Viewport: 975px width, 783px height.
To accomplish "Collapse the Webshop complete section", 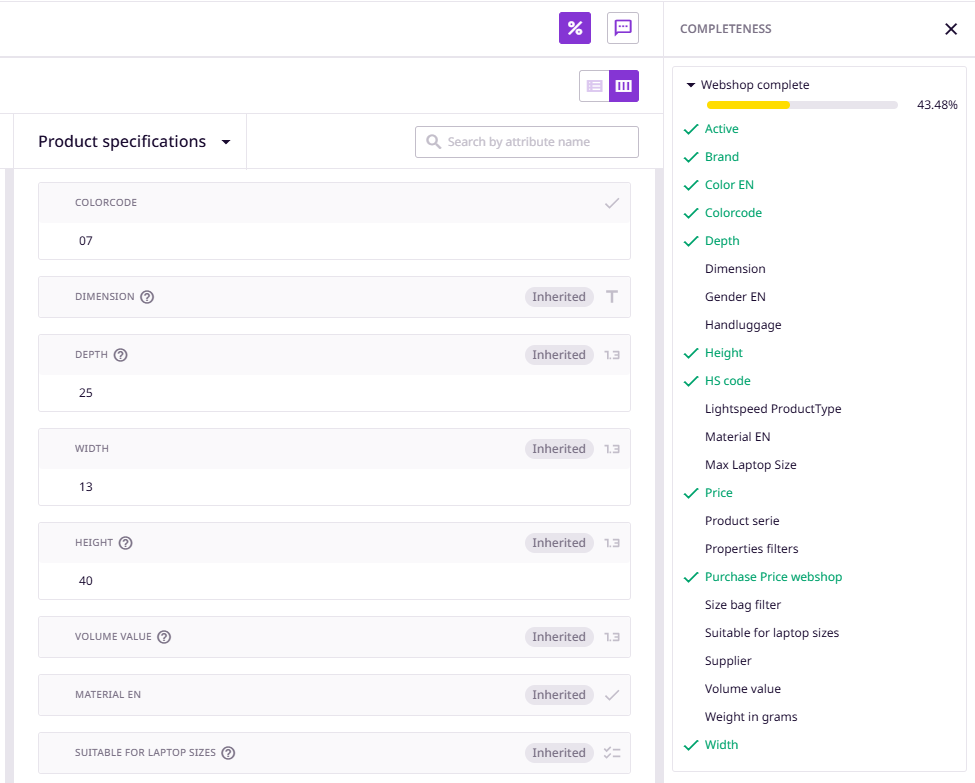I will point(690,86).
